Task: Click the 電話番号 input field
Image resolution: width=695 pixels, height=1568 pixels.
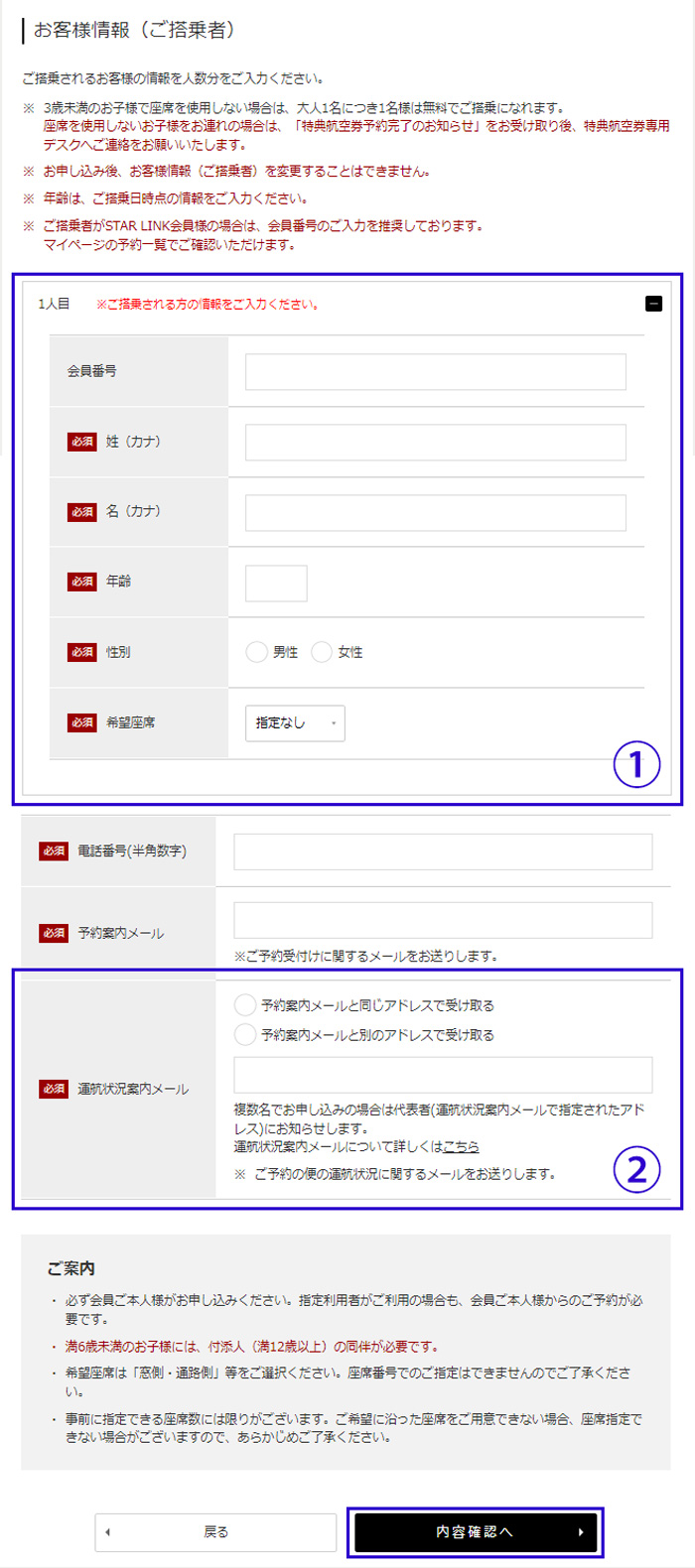Action: click(443, 851)
